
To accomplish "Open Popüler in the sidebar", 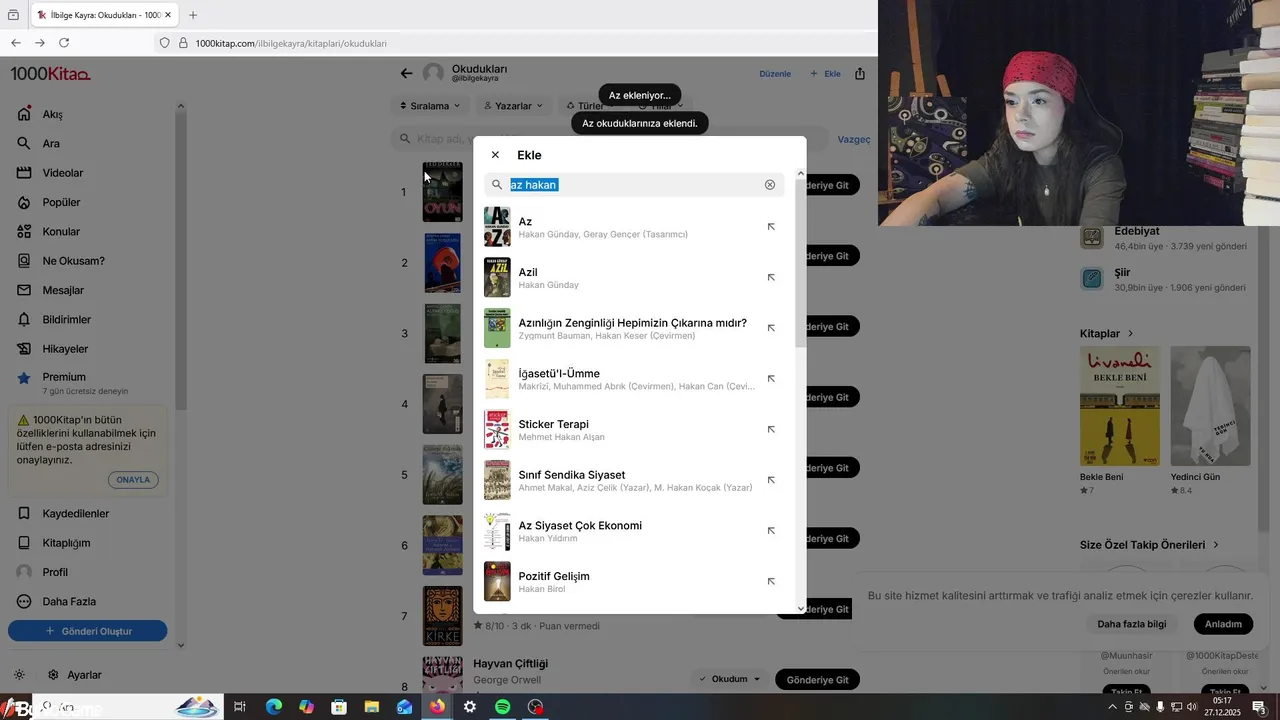I will tap(61, 202).
